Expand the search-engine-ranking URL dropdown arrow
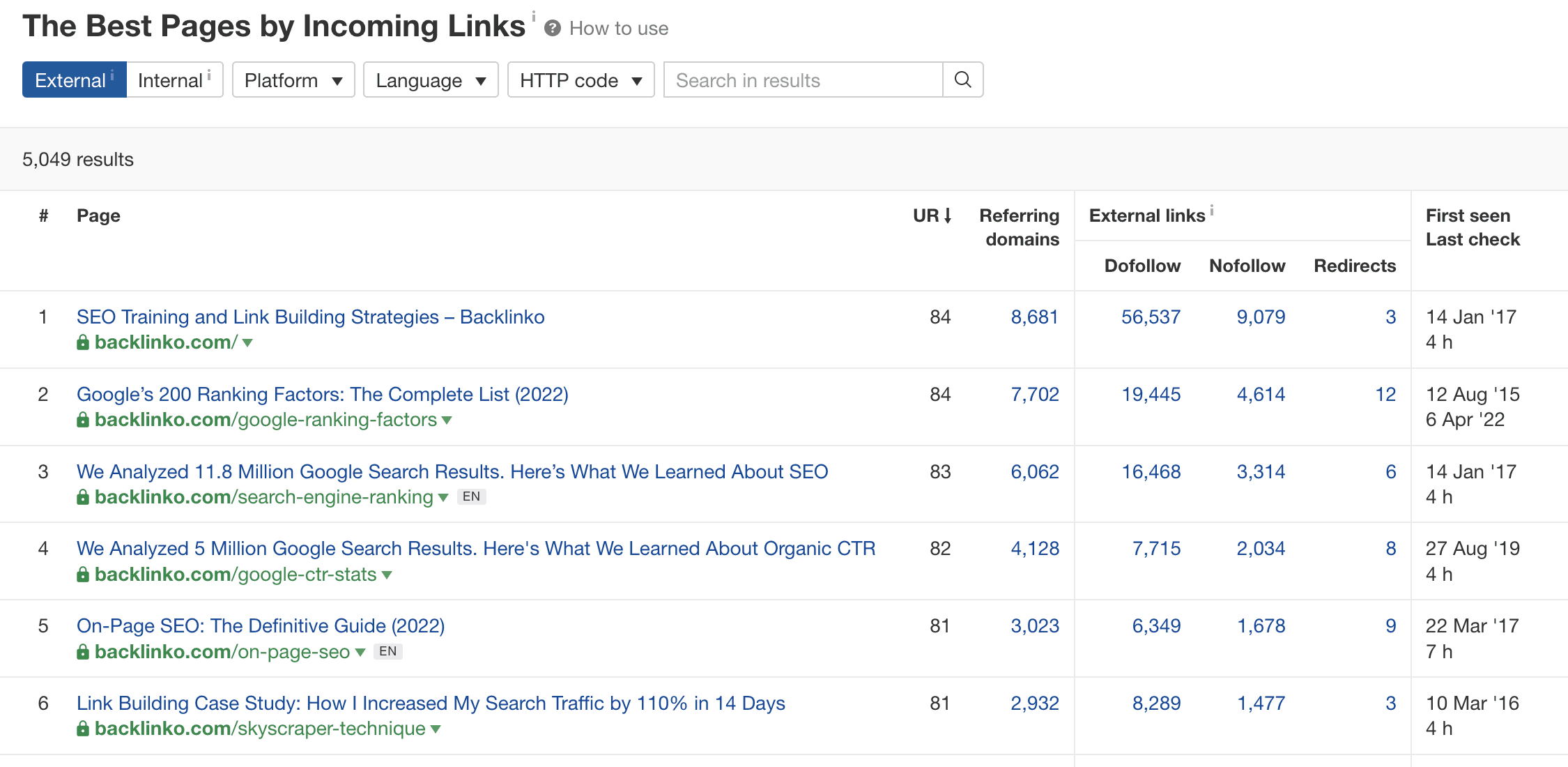 tap(443, 498)
